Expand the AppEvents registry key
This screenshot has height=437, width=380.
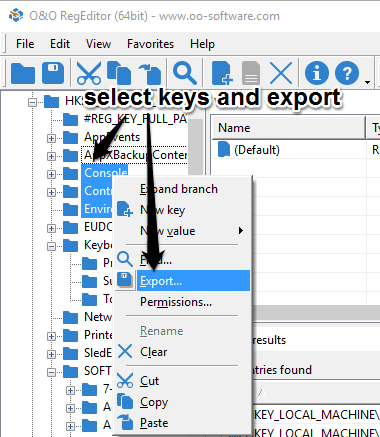[x=51, y=138]
